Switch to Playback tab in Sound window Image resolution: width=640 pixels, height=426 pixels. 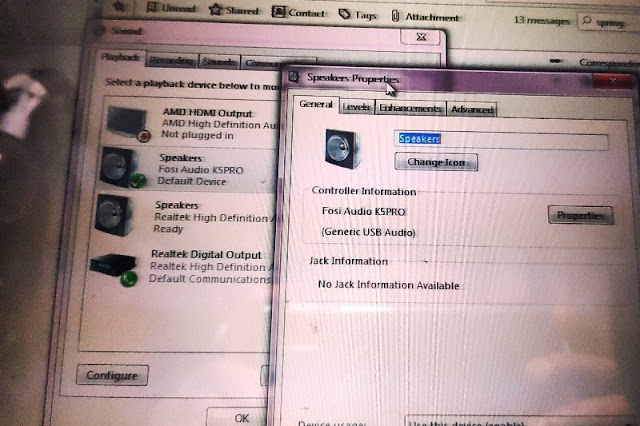pyautogui.click(x=120, y=57)
